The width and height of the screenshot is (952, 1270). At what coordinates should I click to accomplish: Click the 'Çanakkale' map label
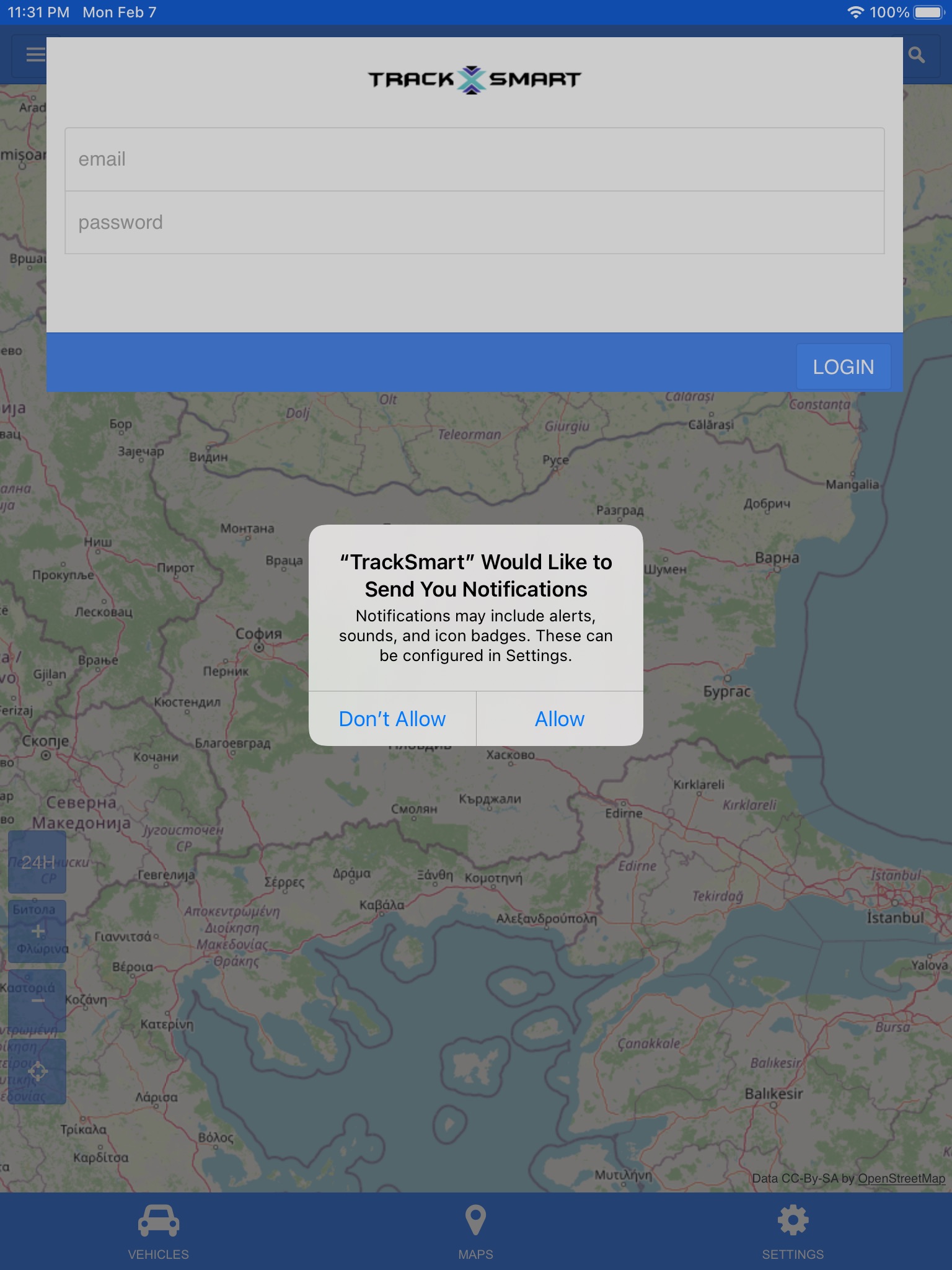click(649, 1044)
